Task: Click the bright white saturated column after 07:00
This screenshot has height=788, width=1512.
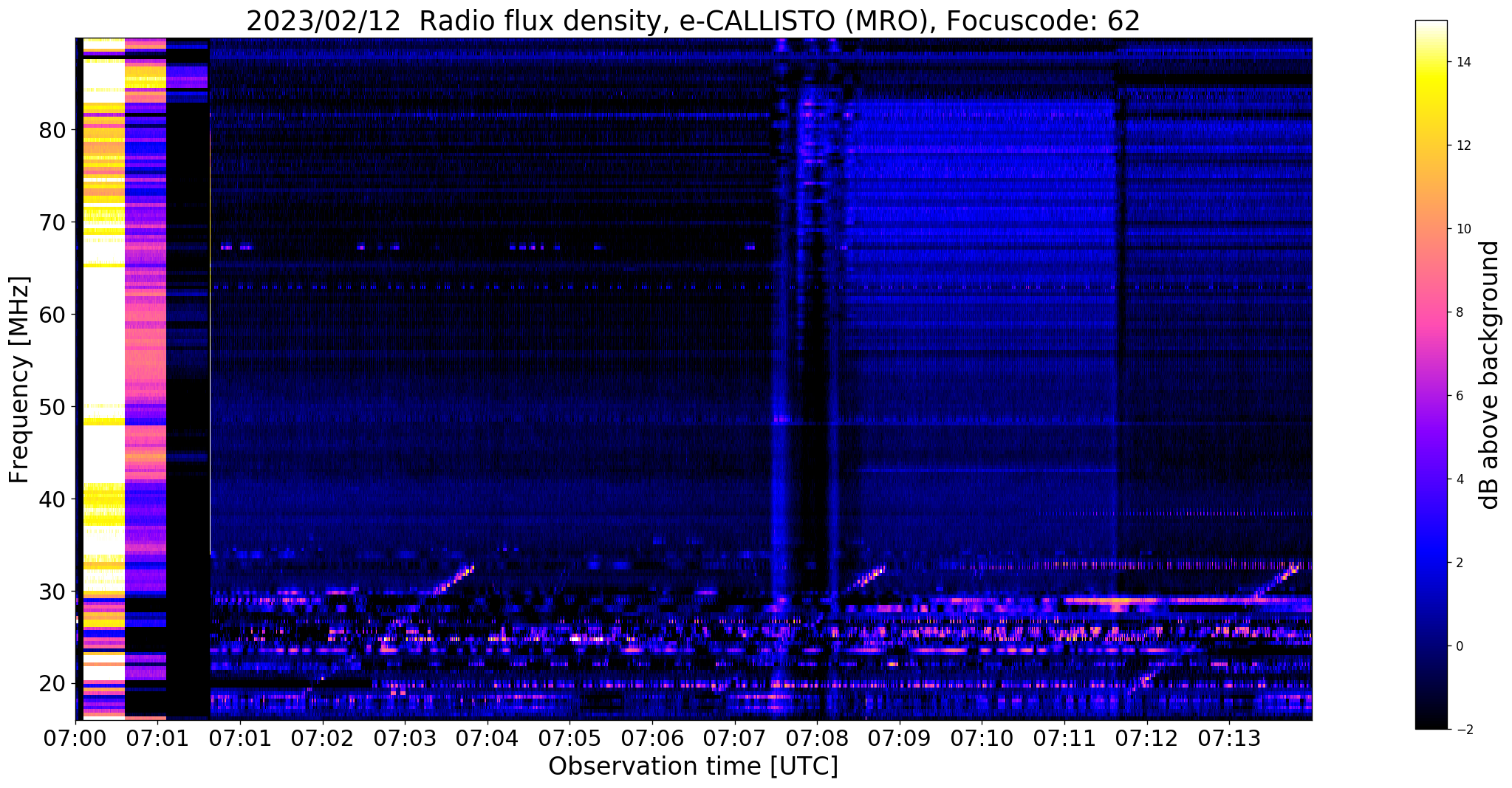Action: pos(104,378)
